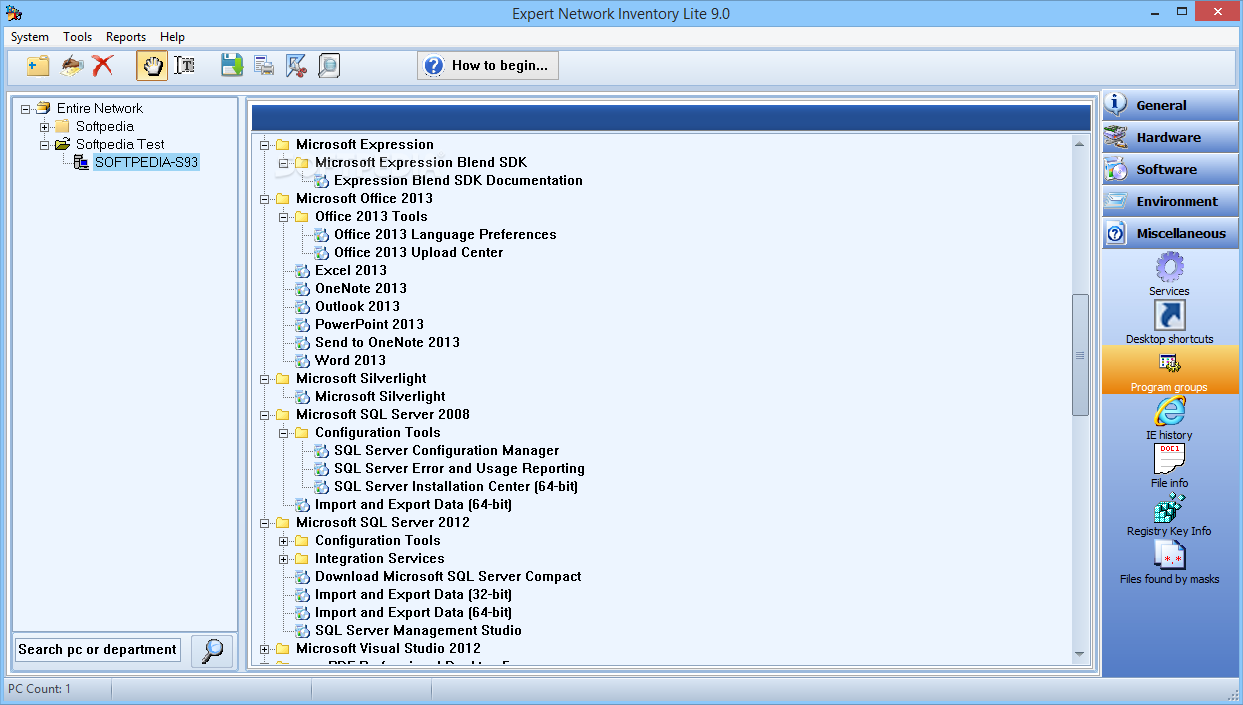Select SQL Server Error and Usage Reporting
This screenshot has height=705, width=1243.
click(x=459, y=469)
